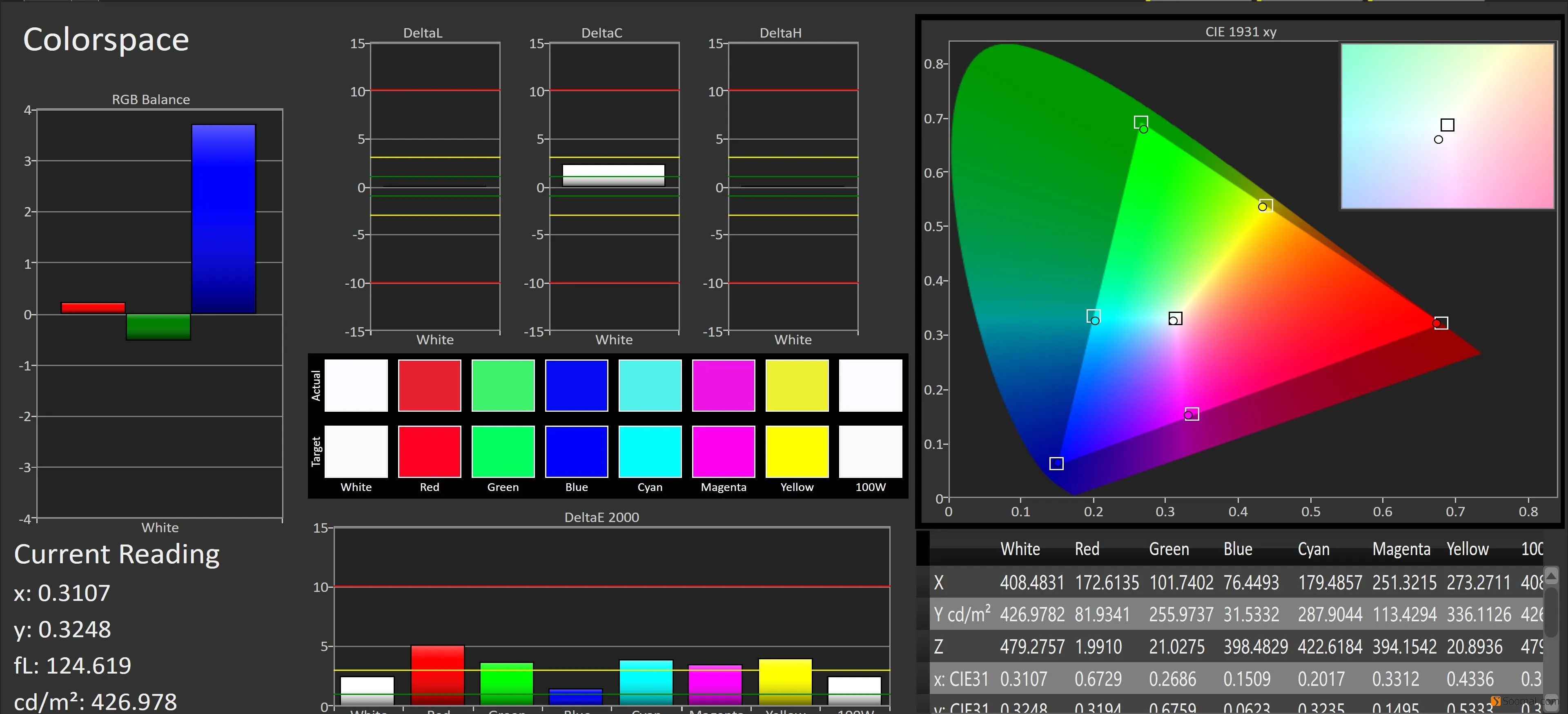Click the magenta target square on CIE diagram
The image size is (1568, 714).
(1192, 414)
